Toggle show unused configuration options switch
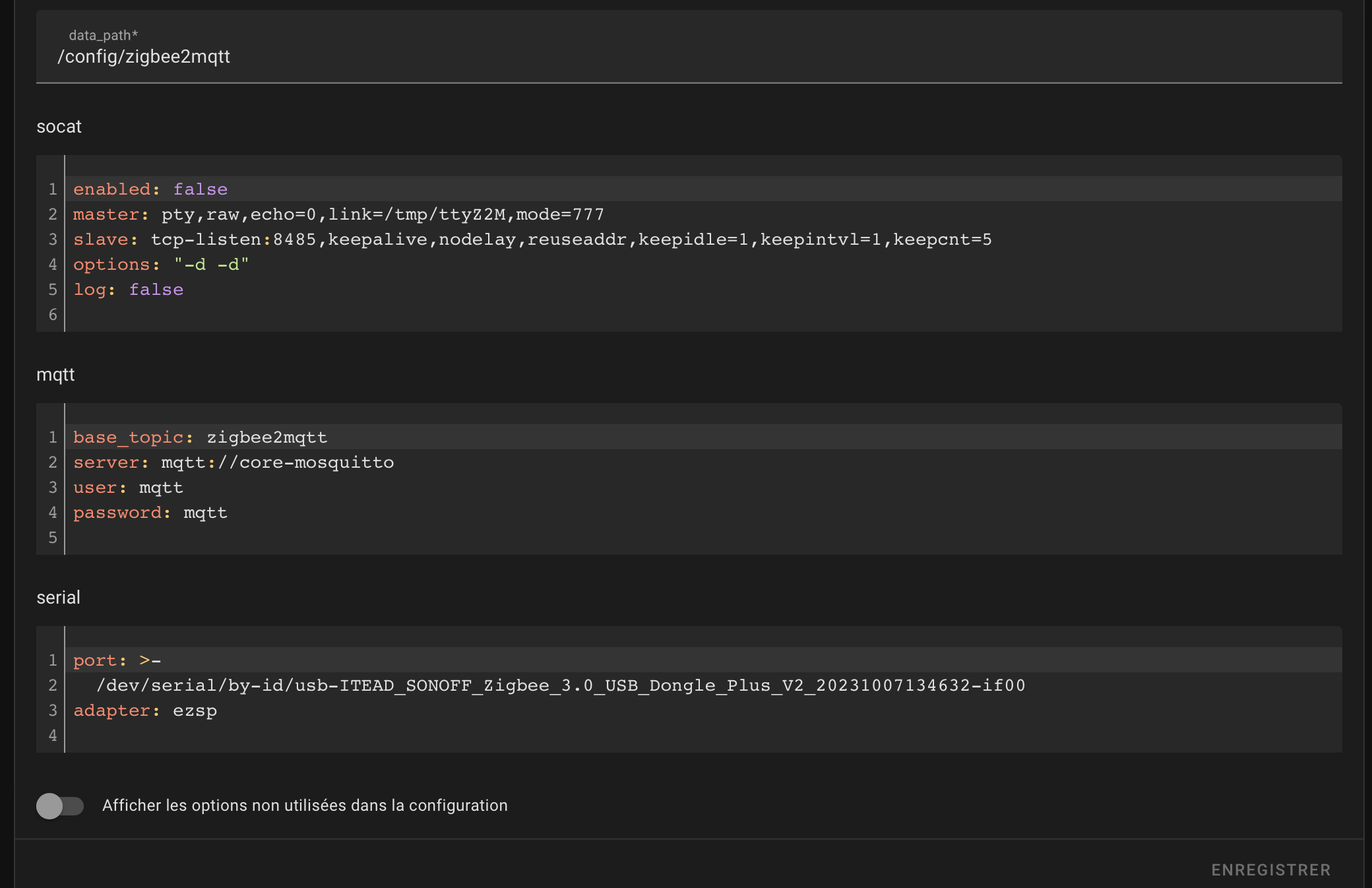 pyautogui.click(x=60, y=806)
